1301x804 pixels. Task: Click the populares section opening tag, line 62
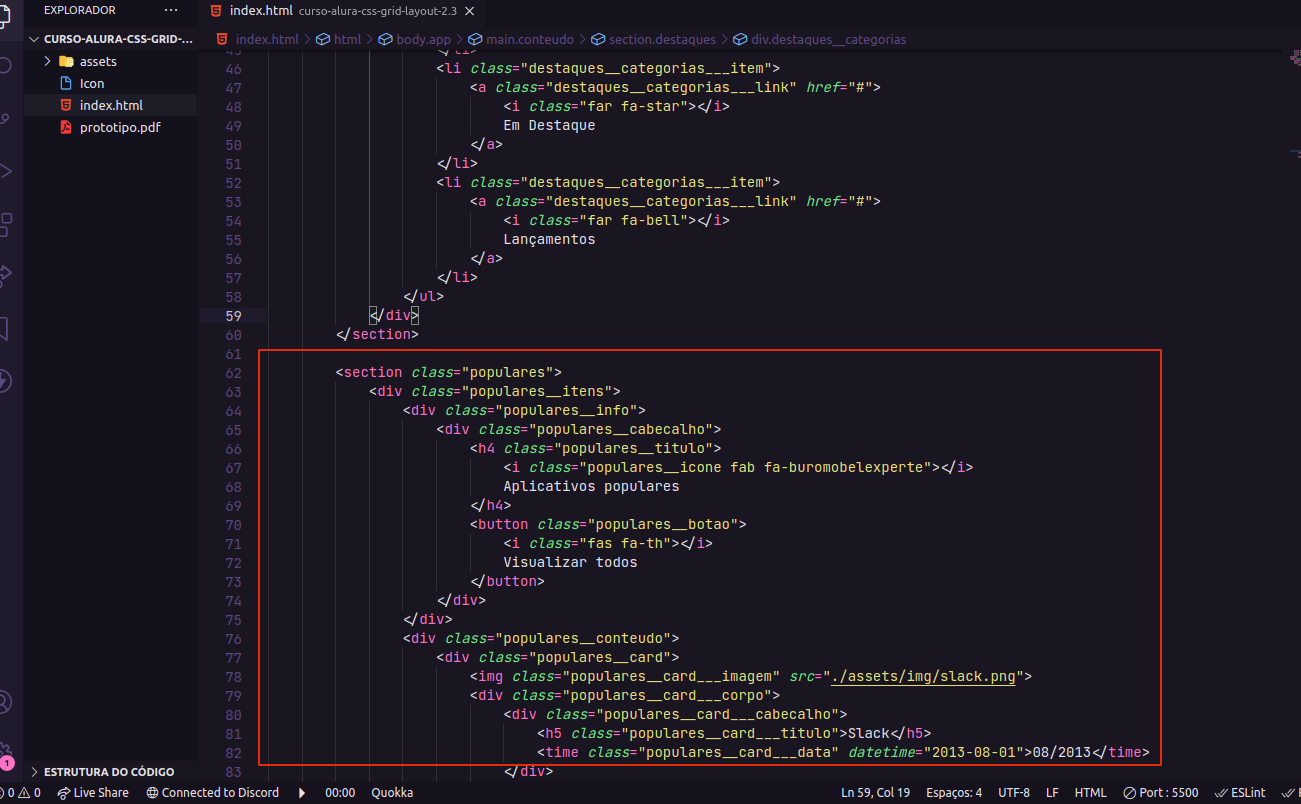pos(448,372)
